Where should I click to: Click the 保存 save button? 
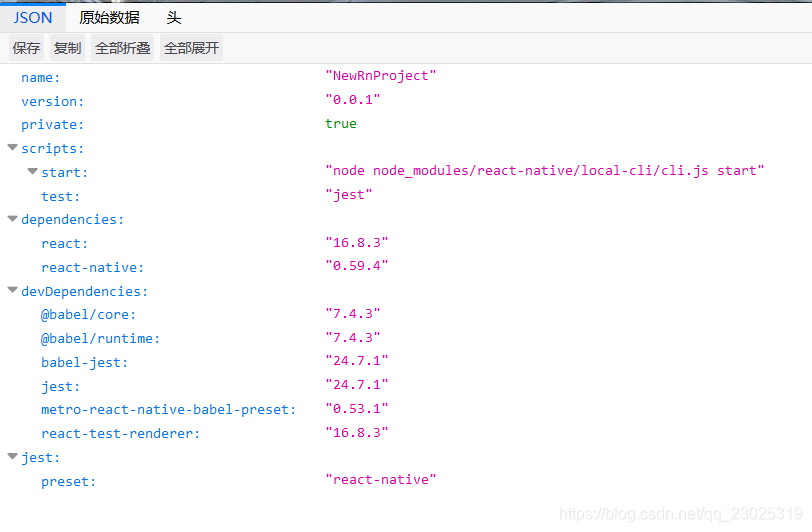click(26, 48)
